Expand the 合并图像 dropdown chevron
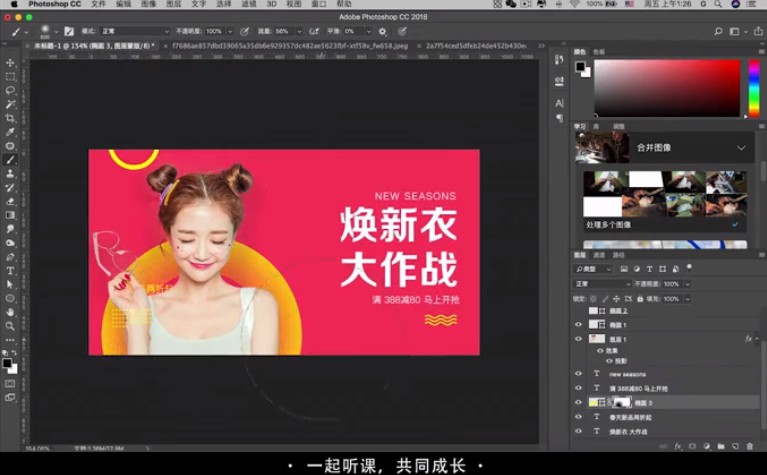The image size is (767, 475). point(741,148)
